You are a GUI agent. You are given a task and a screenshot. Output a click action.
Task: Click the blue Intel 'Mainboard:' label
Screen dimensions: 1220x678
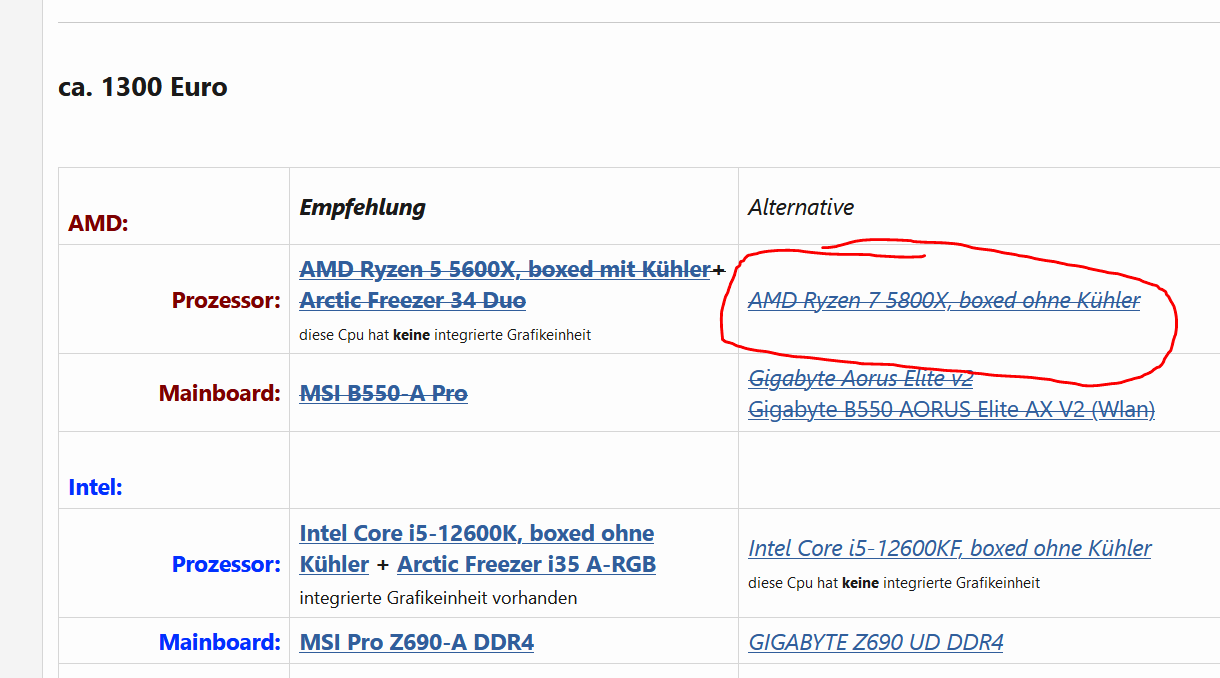pos(220,642)
